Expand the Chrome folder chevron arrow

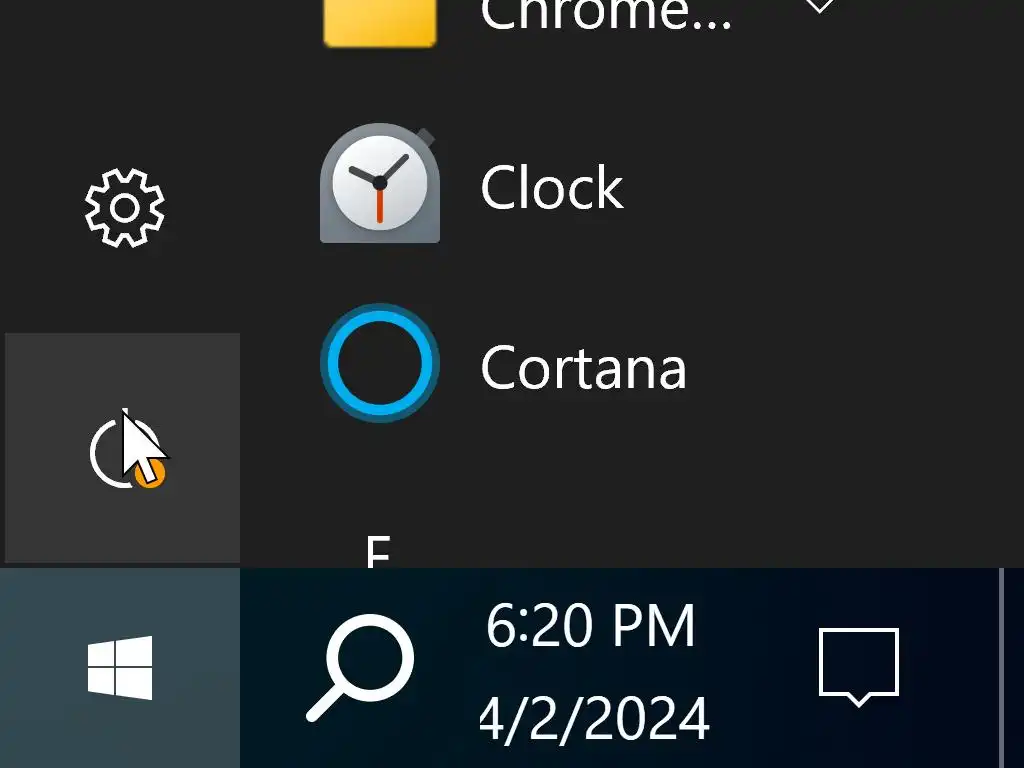[819, 8]
